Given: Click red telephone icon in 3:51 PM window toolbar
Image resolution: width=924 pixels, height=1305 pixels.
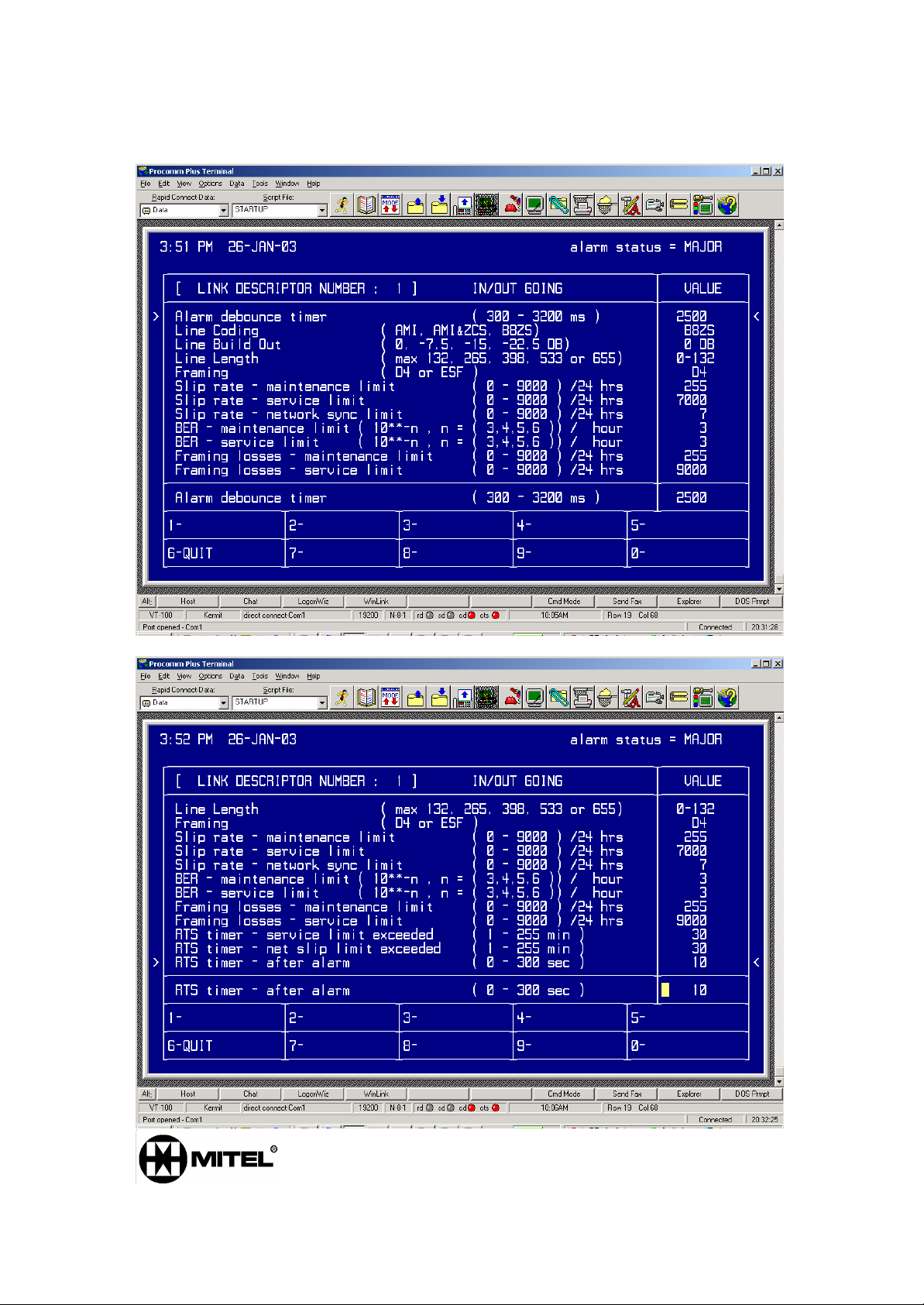Looking at the screenshot, I should [512, 205].
